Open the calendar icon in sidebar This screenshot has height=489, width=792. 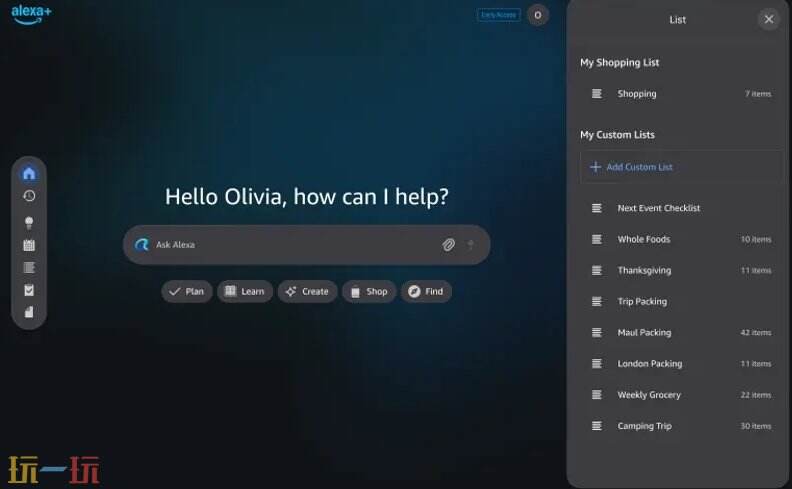(x=29, y=245)
